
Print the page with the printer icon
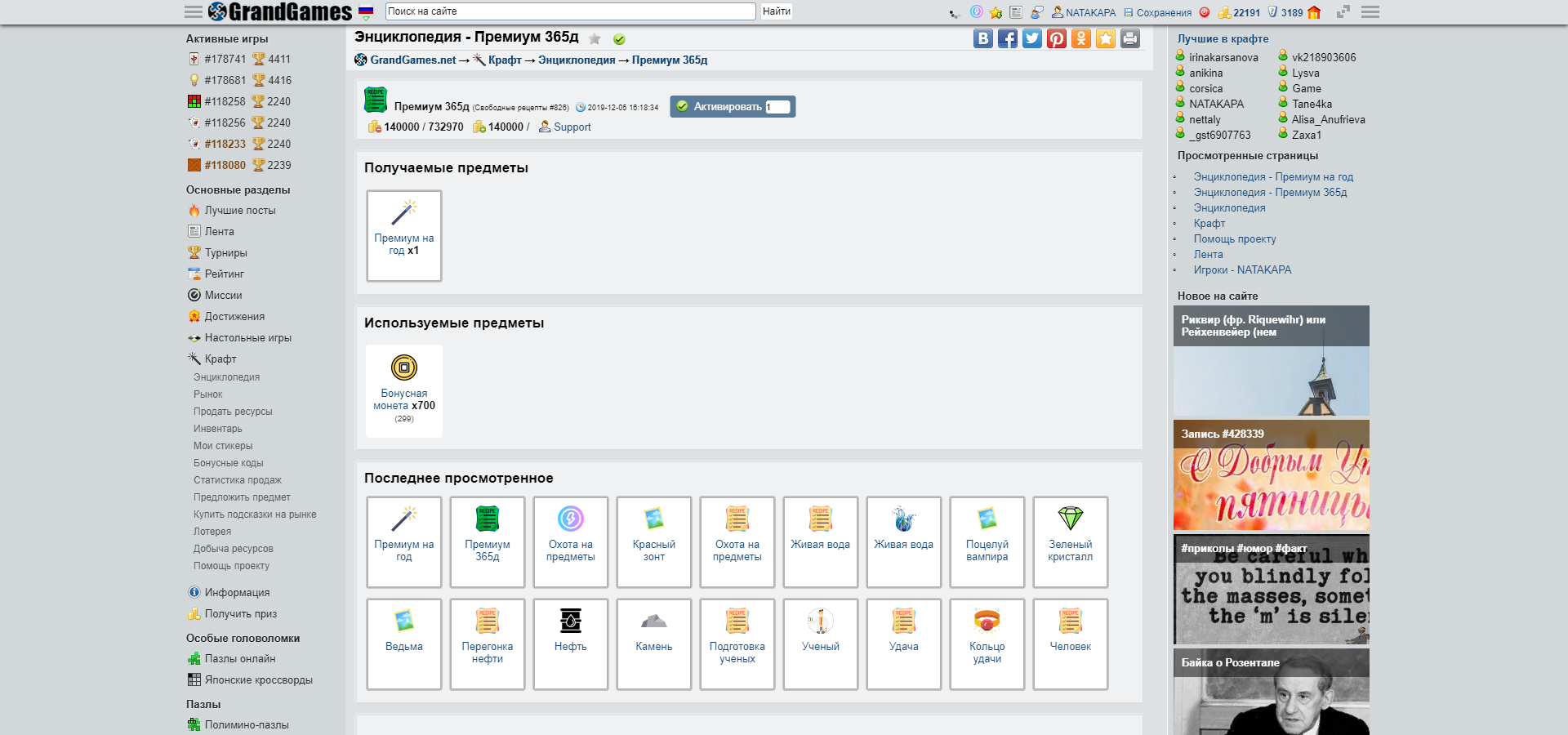[1130, 38]
